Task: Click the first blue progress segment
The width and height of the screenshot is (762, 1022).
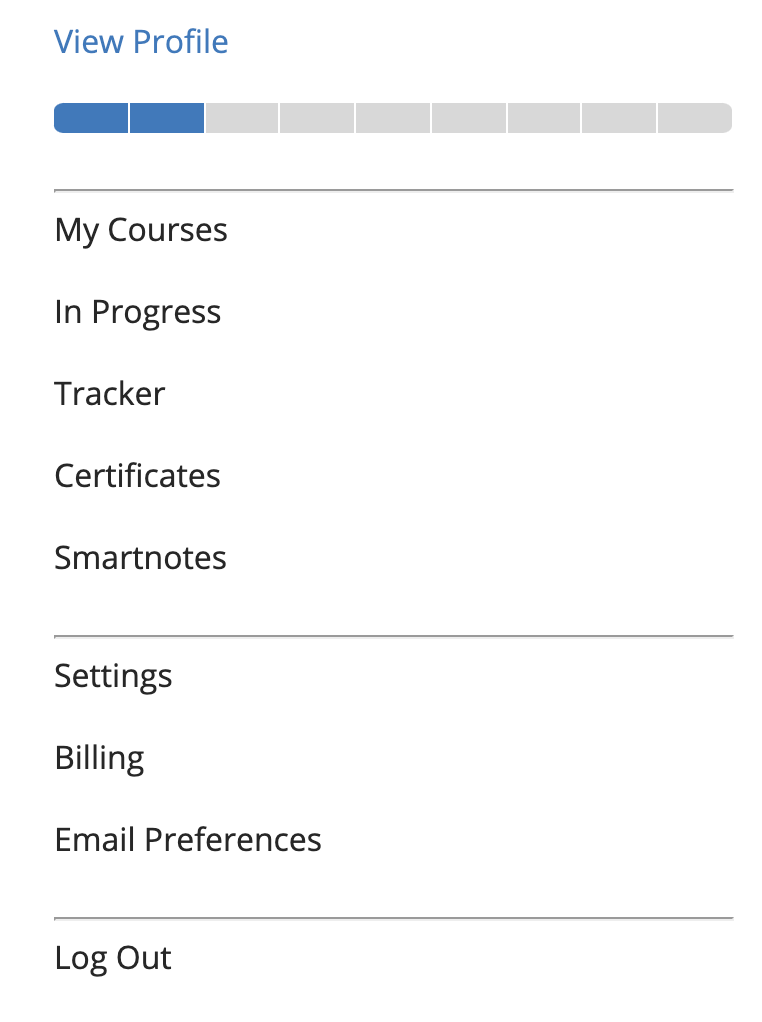Action: pyautogui.click(x=91, y=118)
